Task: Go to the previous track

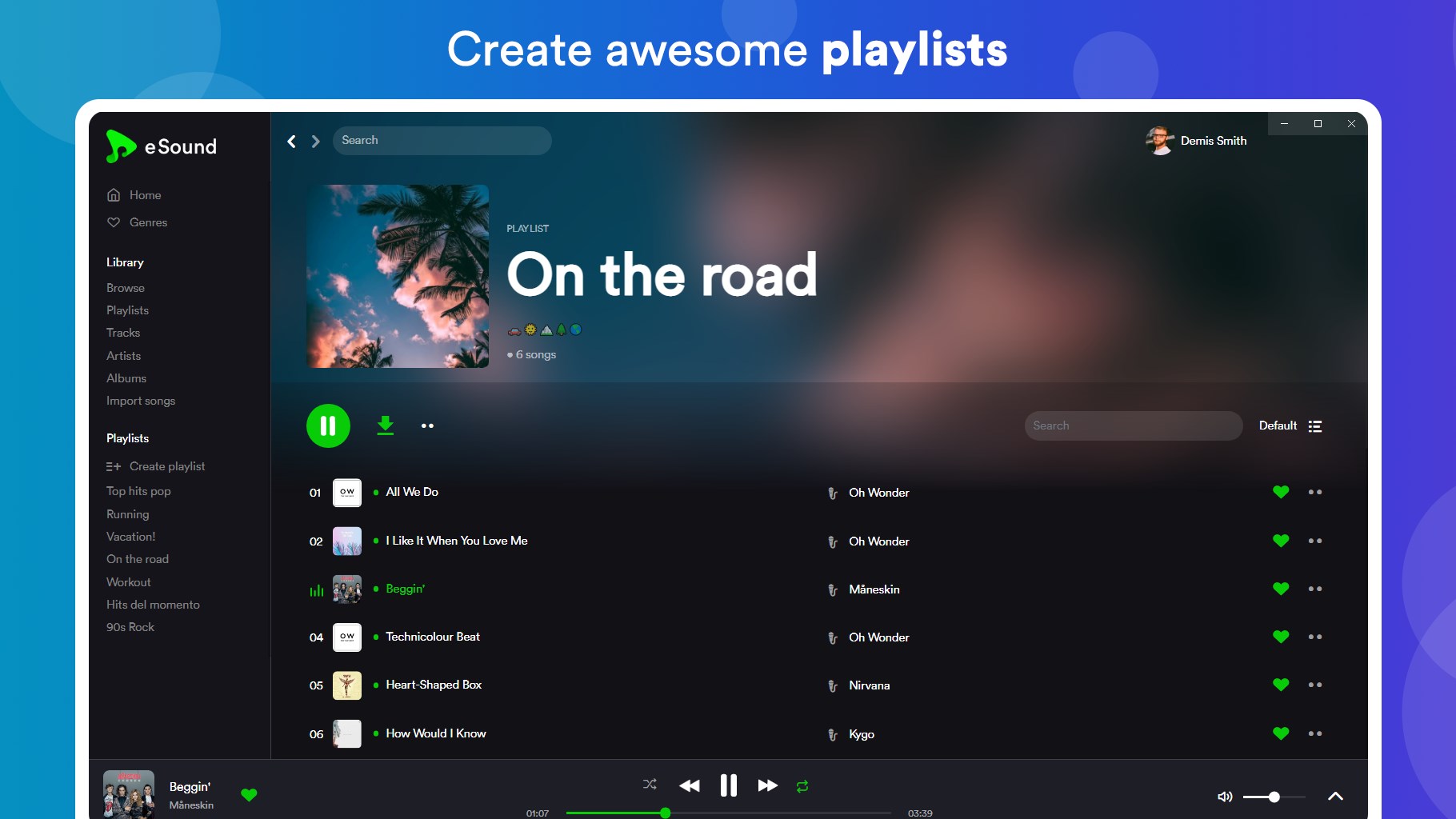Action: 689,785
